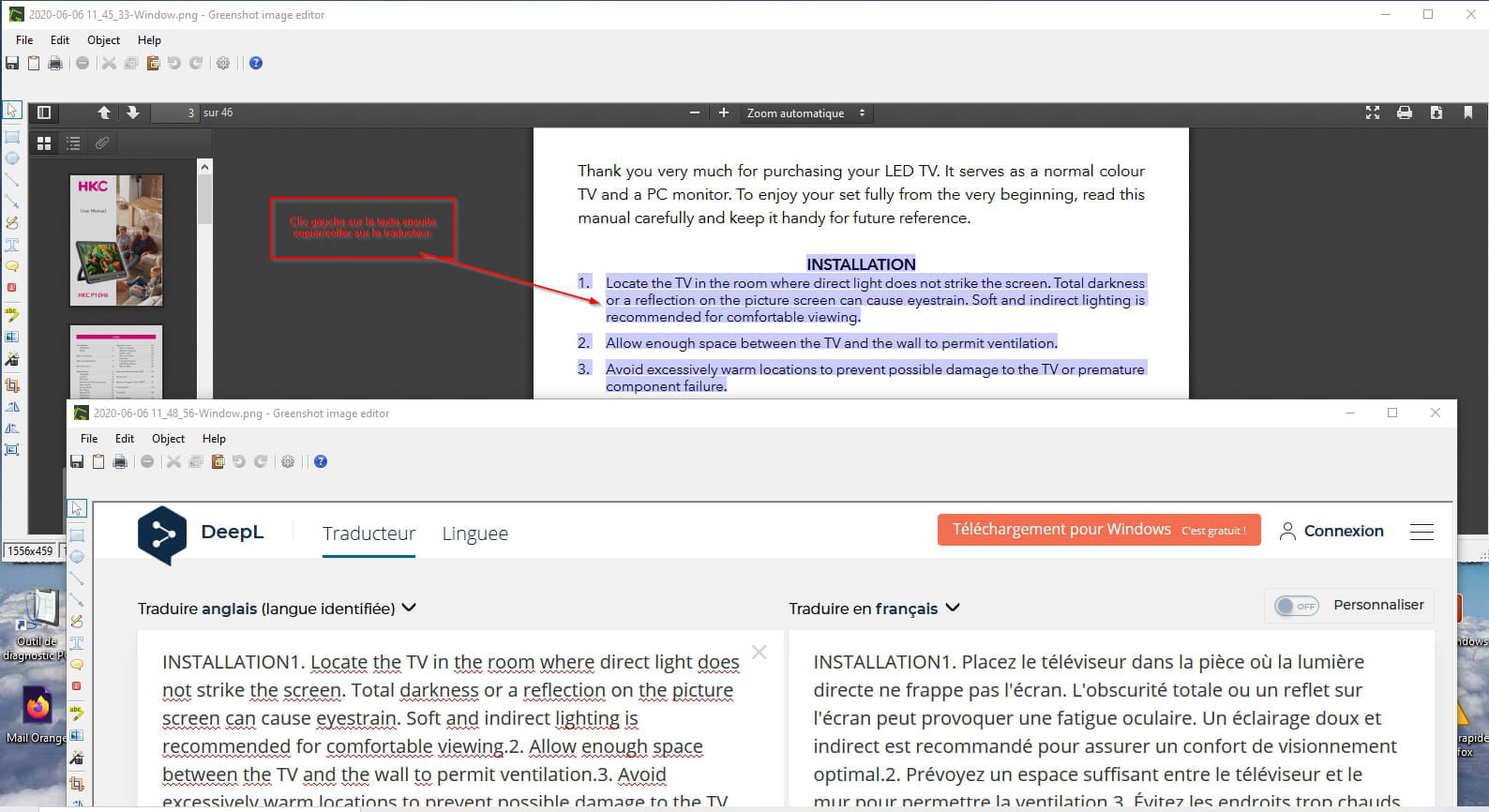This screenshot has height=812, width=1489.
Task: Pick the speech bubble tool in back editor
Action: point(12,266)
